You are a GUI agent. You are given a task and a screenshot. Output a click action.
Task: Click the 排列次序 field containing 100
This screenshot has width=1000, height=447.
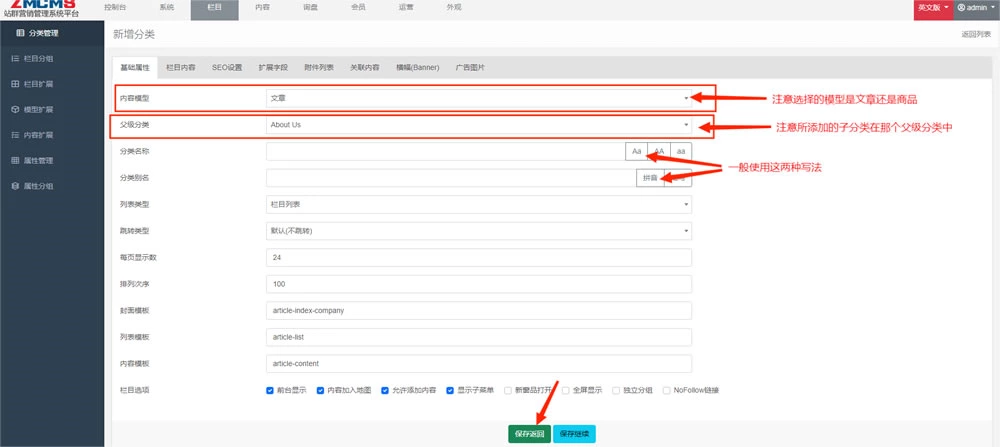click(x=479, y=284)
